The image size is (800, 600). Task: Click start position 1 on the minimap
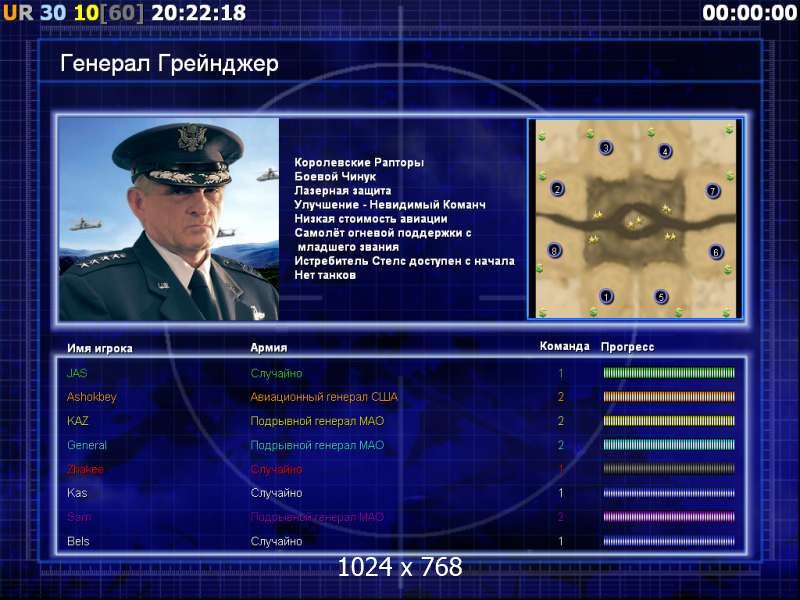[606, 296]
